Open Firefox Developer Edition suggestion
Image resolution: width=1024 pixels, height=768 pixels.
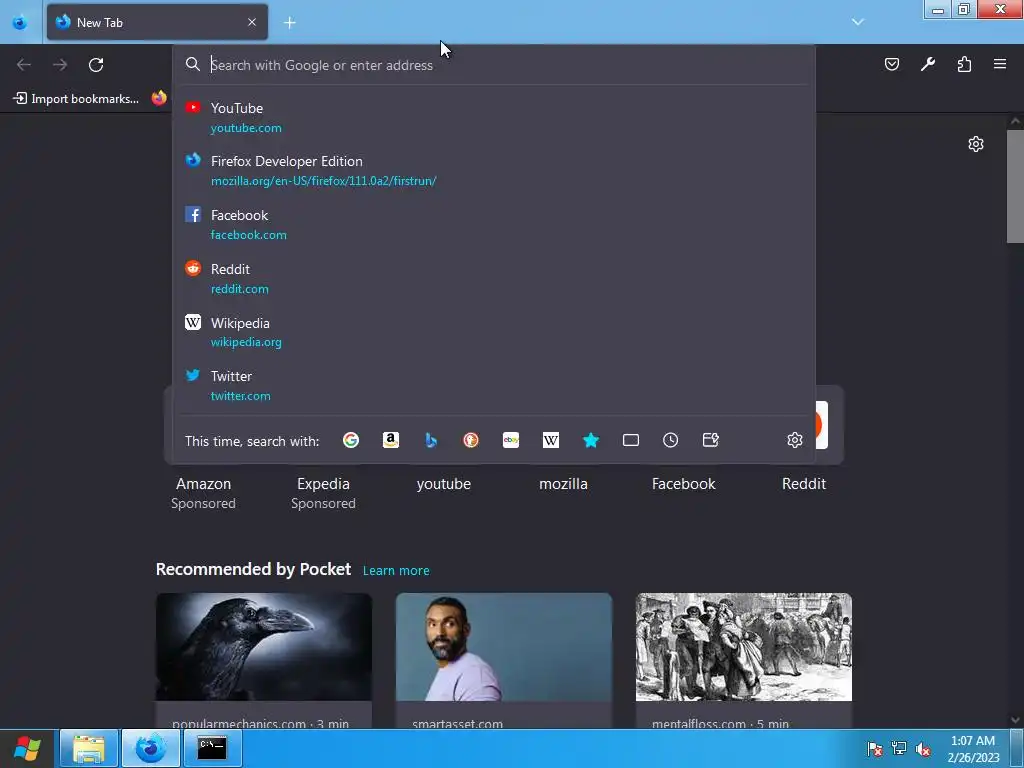click(x=494, y=170)
